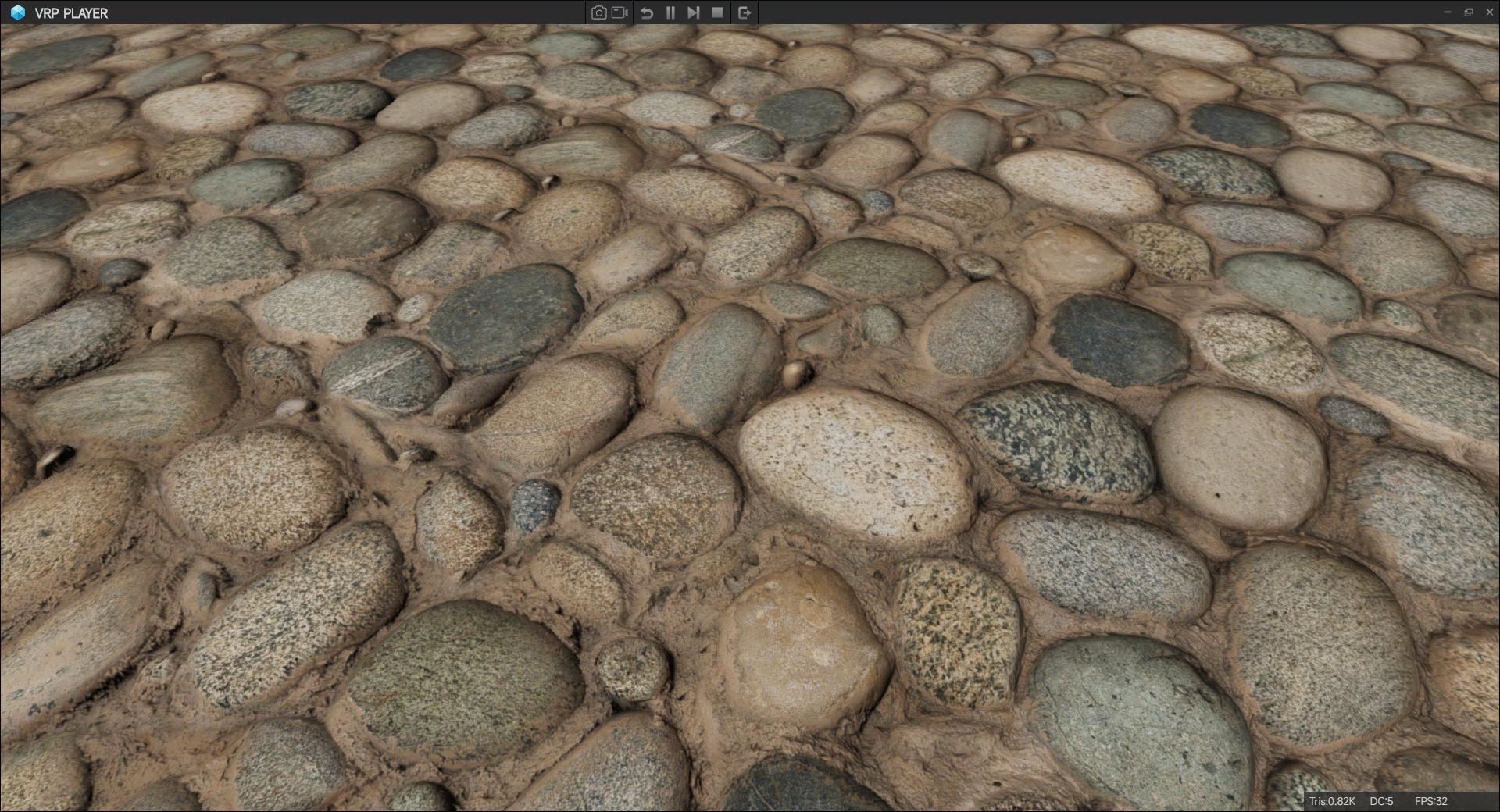Step to next frame
The image size is (1500, 812).
[x=693, y=12]
